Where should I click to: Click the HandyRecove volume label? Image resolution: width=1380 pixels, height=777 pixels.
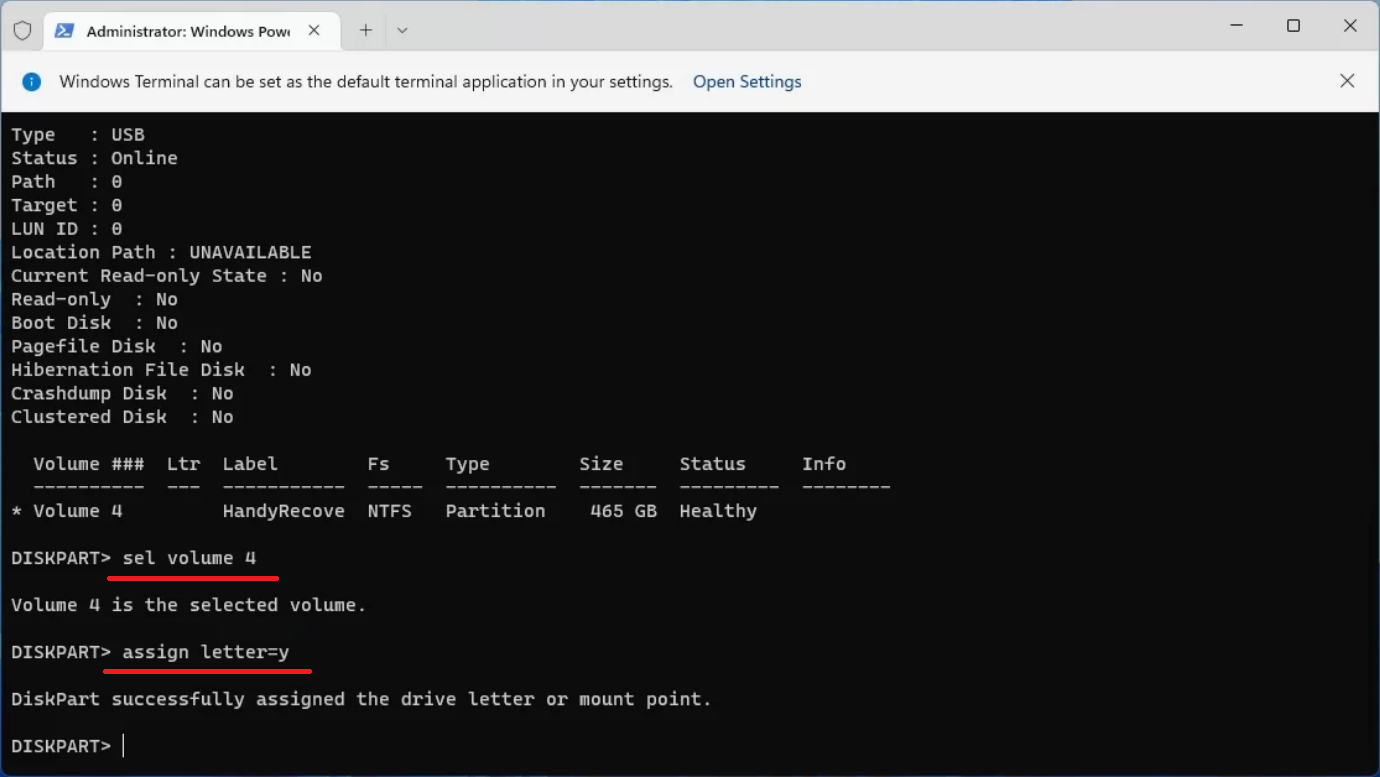(x=283, y=511)
